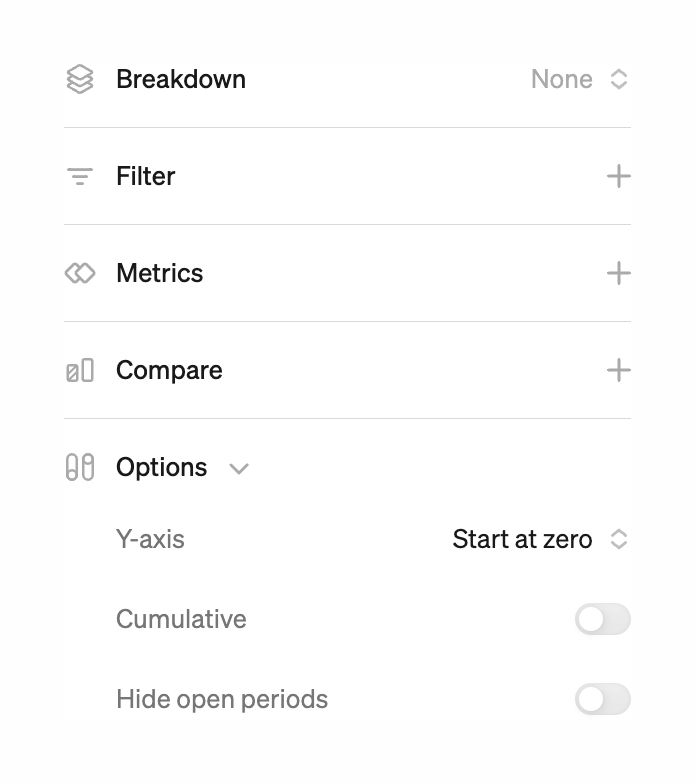The height and width of the screenshot is (784, 695).
Task: Add a filter with the plus icon
Action: click(x=618, y=177)
